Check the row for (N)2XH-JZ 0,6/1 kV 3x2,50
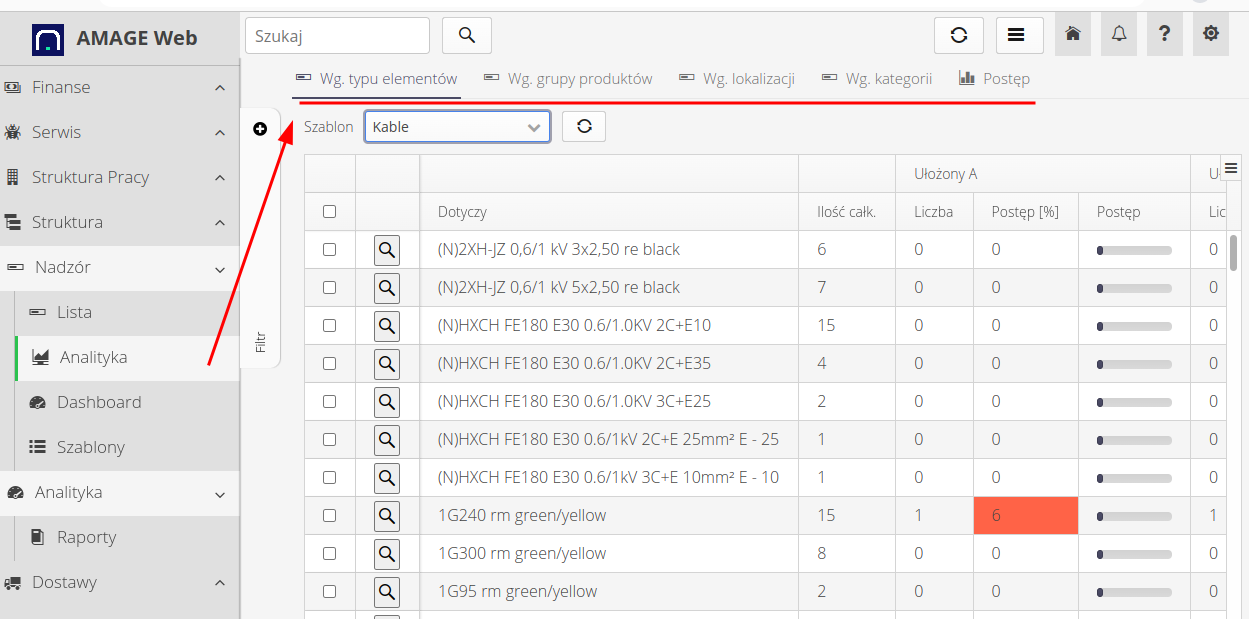This screenshot has width=1249, height=619. [x=330, y=250]
